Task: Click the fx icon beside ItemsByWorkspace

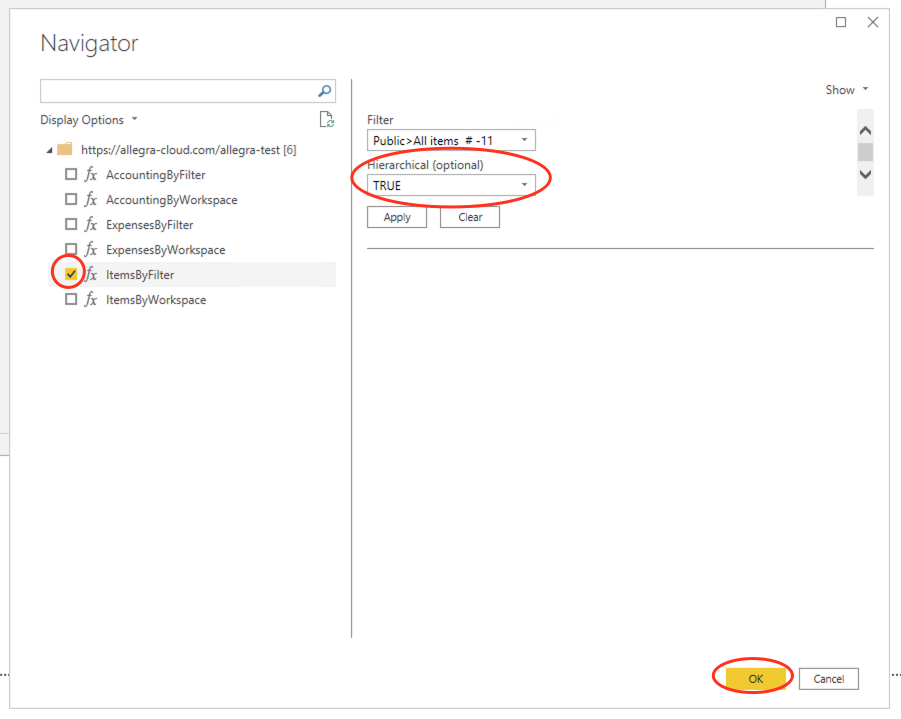Action: (91, 299)
